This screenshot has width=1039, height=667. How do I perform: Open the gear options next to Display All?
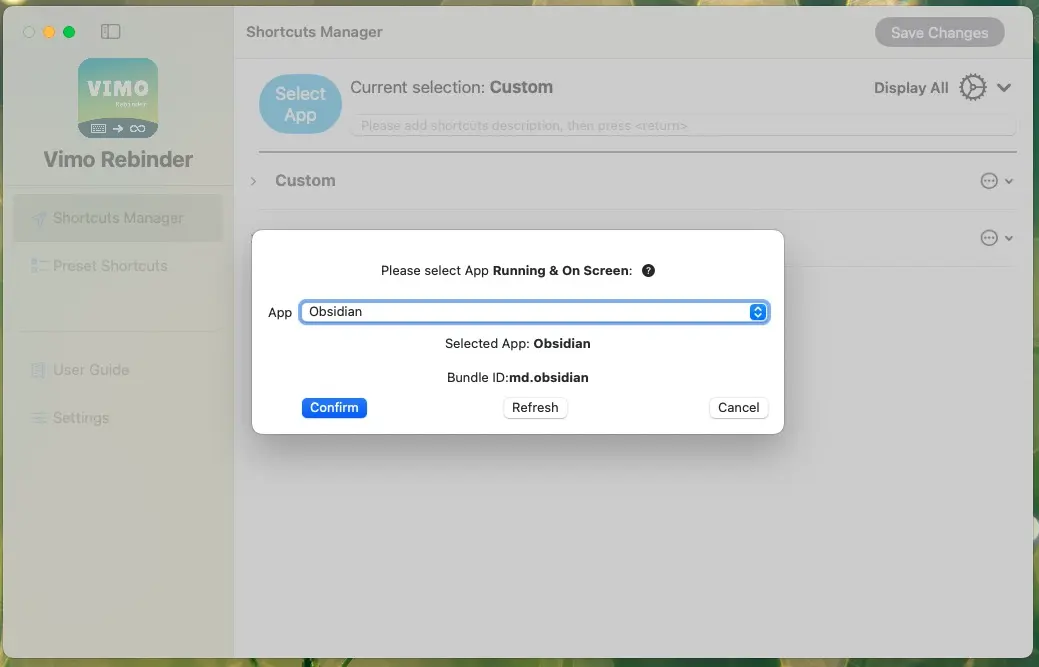(972, 88)
